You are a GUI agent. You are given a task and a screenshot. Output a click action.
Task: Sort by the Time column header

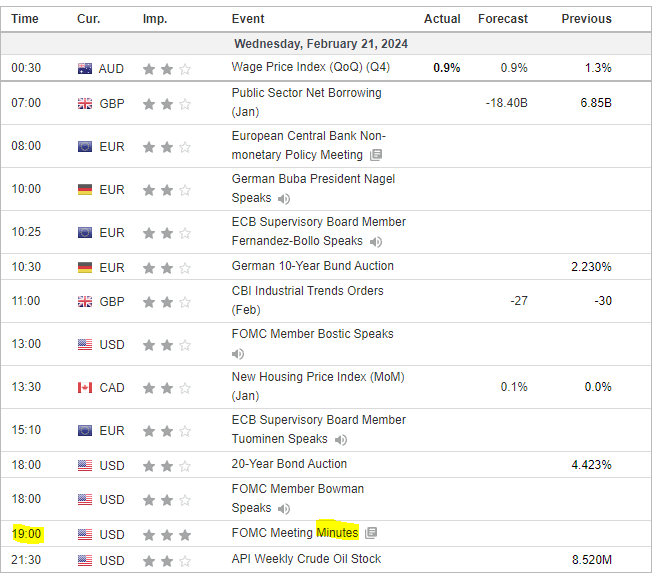pyautogui.click(x=25, y=19)
